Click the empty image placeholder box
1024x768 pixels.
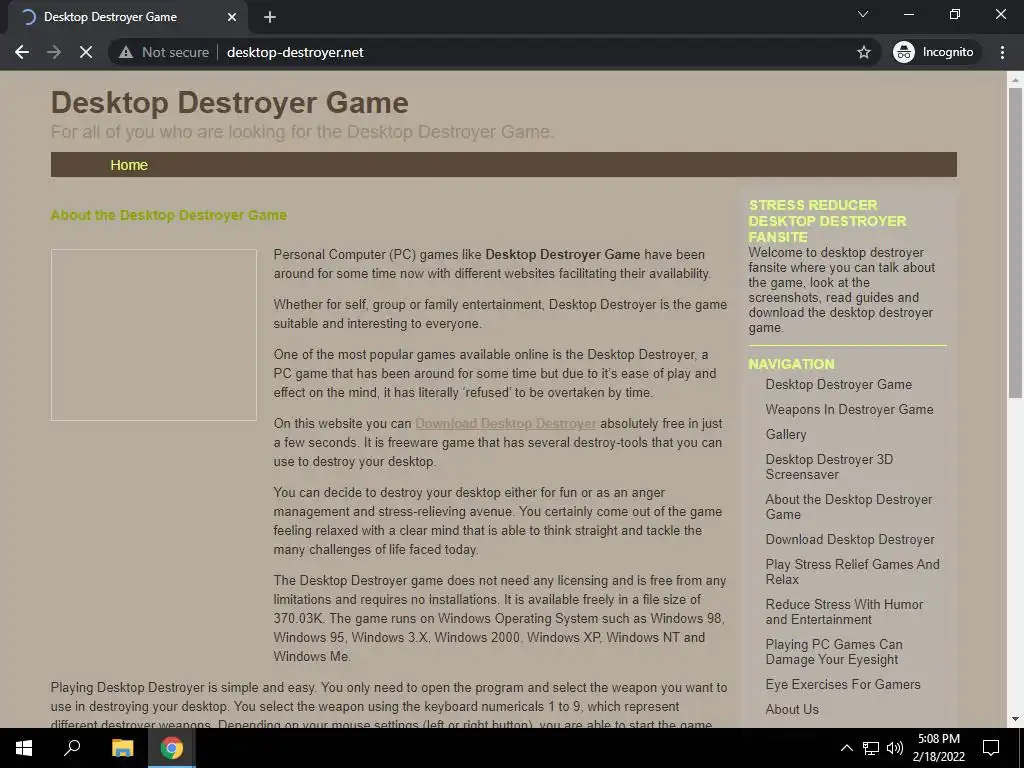(153, 334)
